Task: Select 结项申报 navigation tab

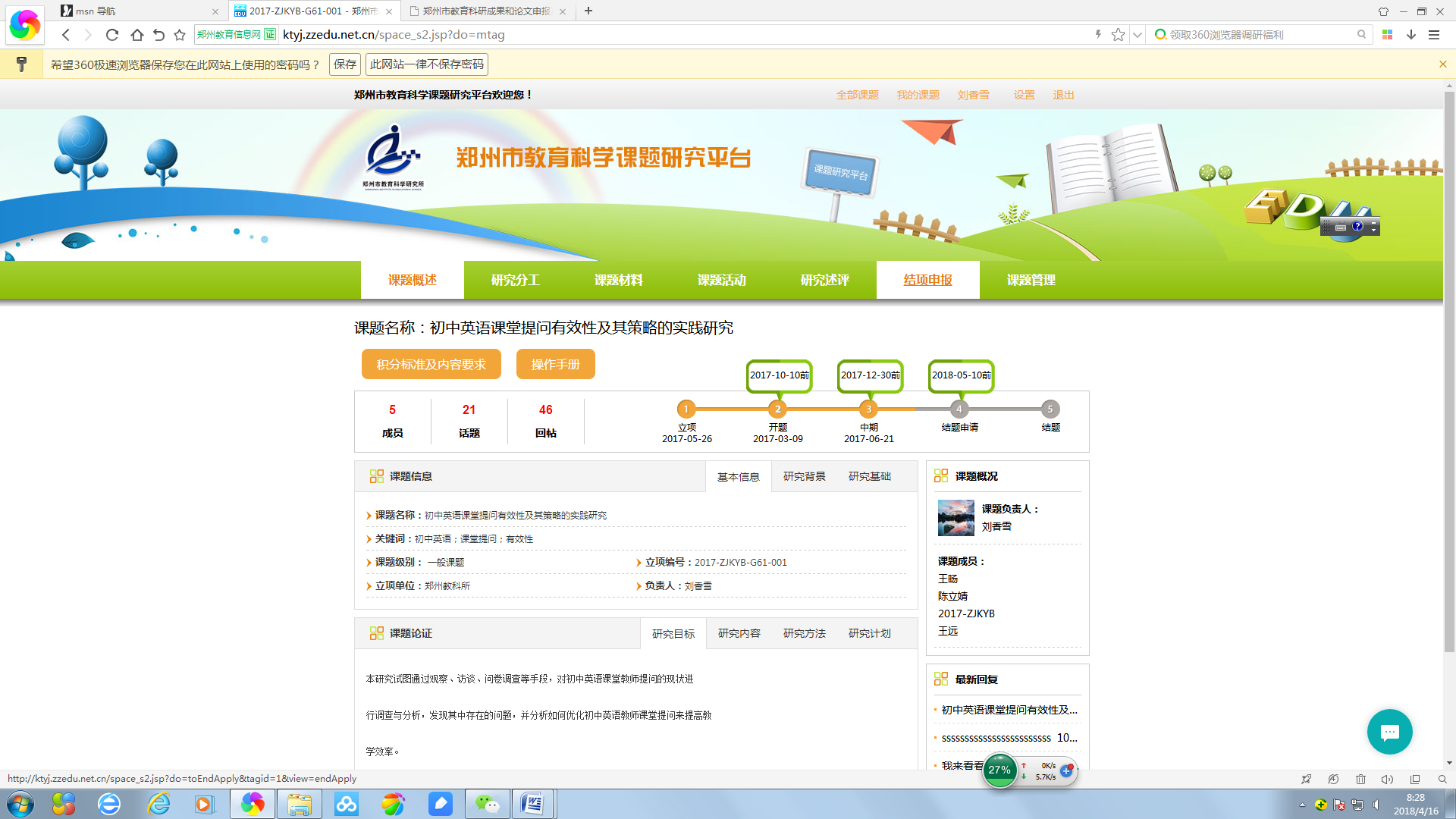Action: [x=928, y=280]
